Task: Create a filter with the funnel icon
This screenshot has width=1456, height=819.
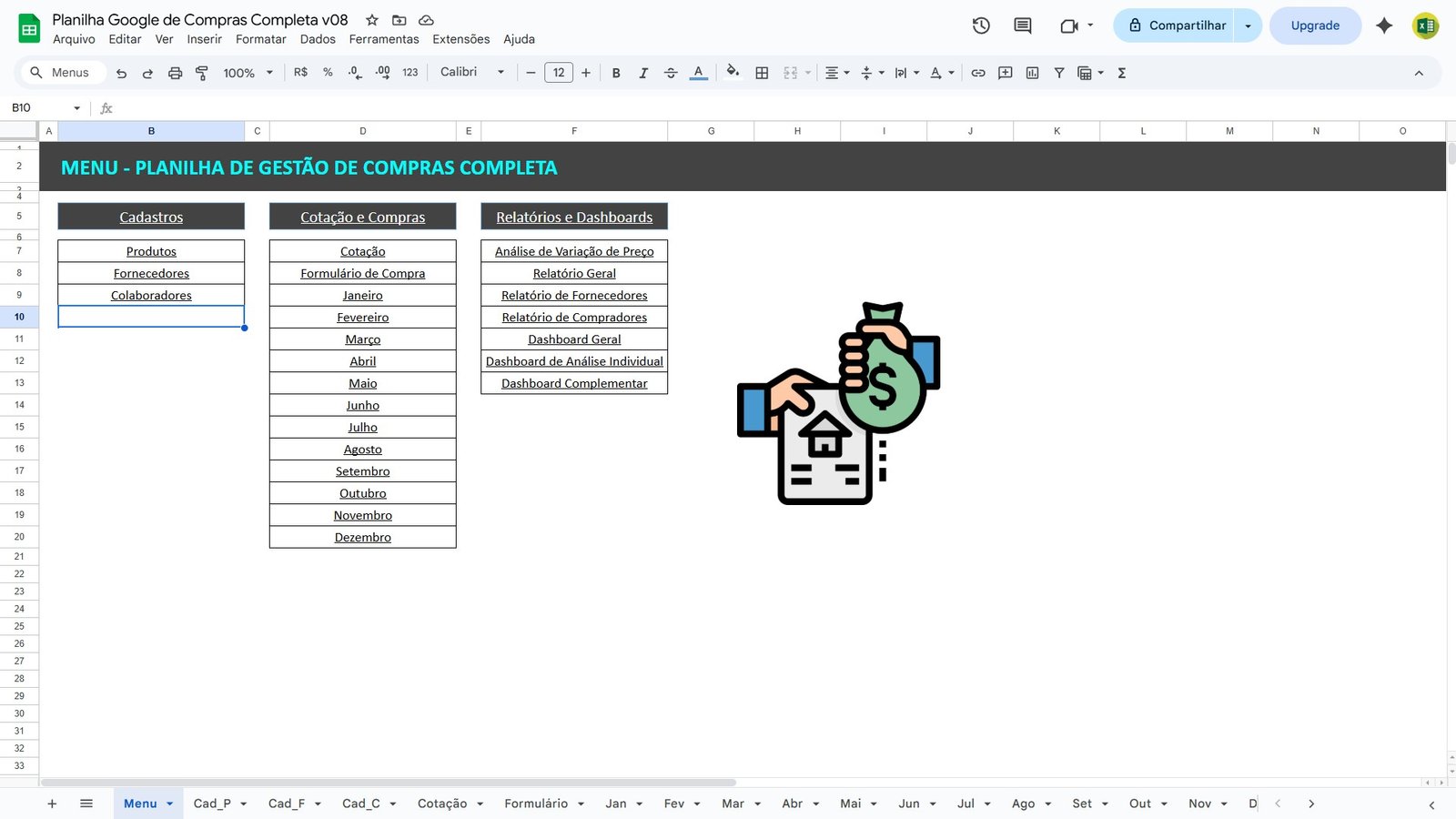Action: [1058, 73]
